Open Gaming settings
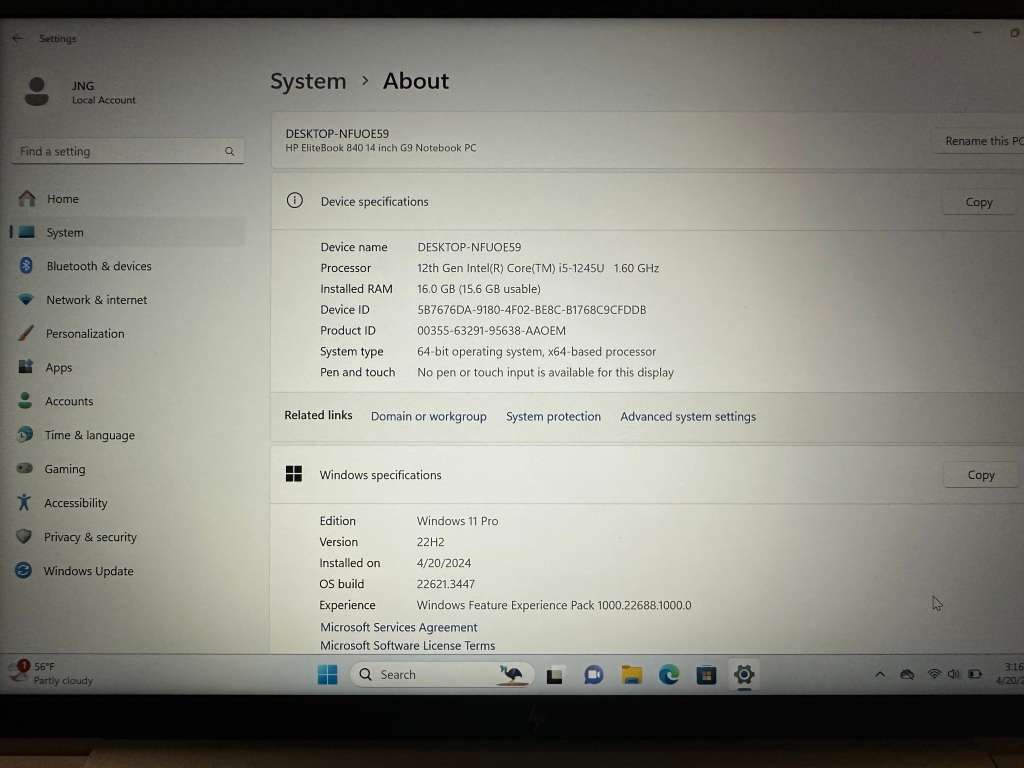The height and width of the screenshot is (768, 1024). click(x=65, y=469)
